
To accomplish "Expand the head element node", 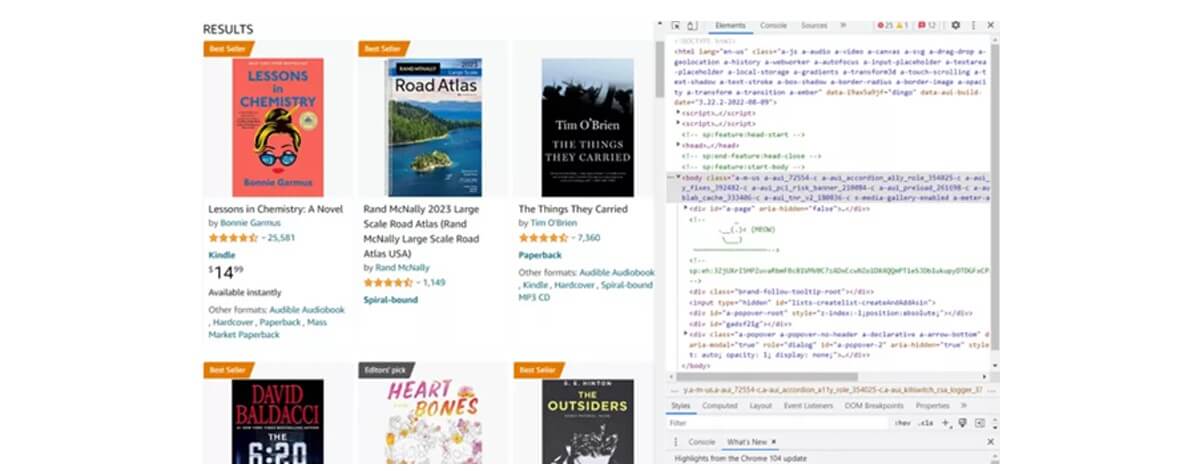I will tap(680, 145).
